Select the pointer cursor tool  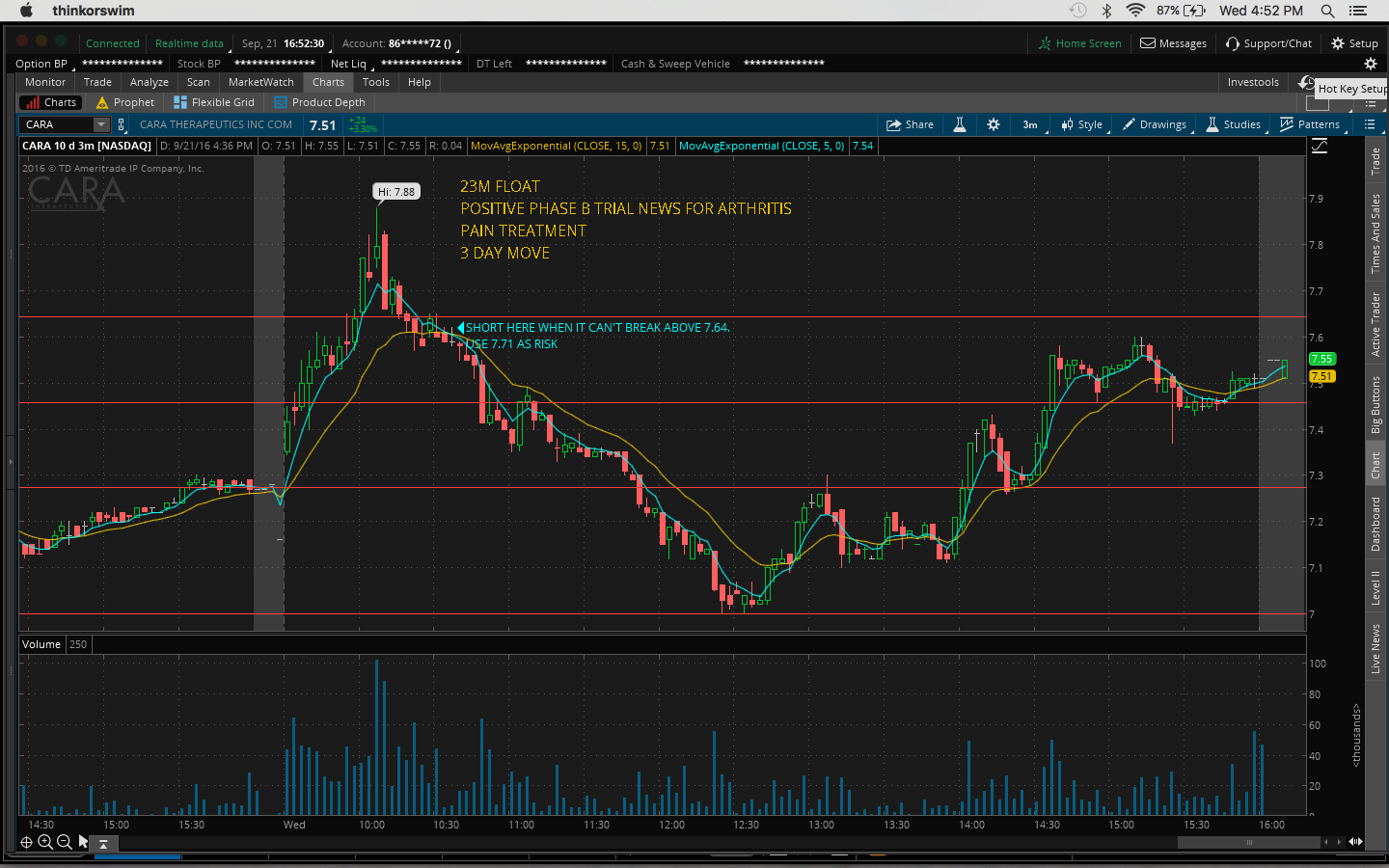pyautogui.click(x=83, y=842)
